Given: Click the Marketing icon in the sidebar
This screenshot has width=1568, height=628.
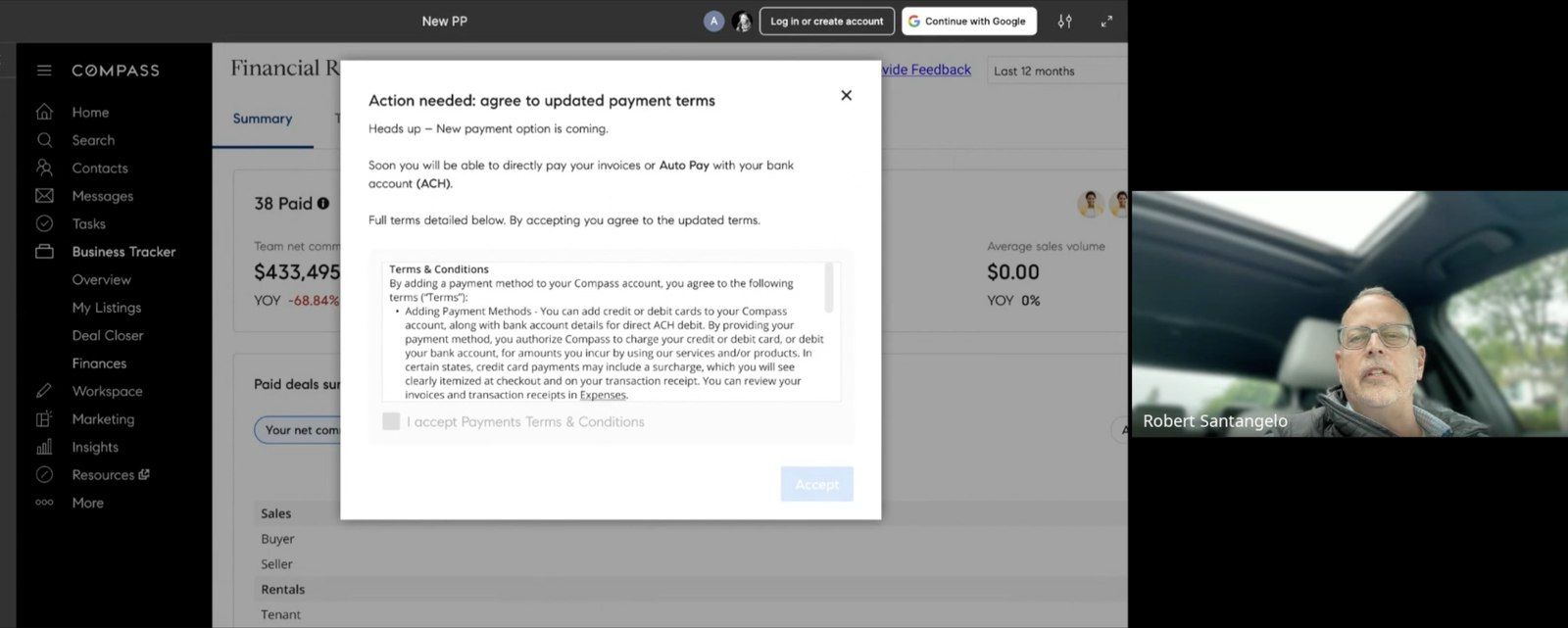Looking at the screenshot, I should pos(44,418).
